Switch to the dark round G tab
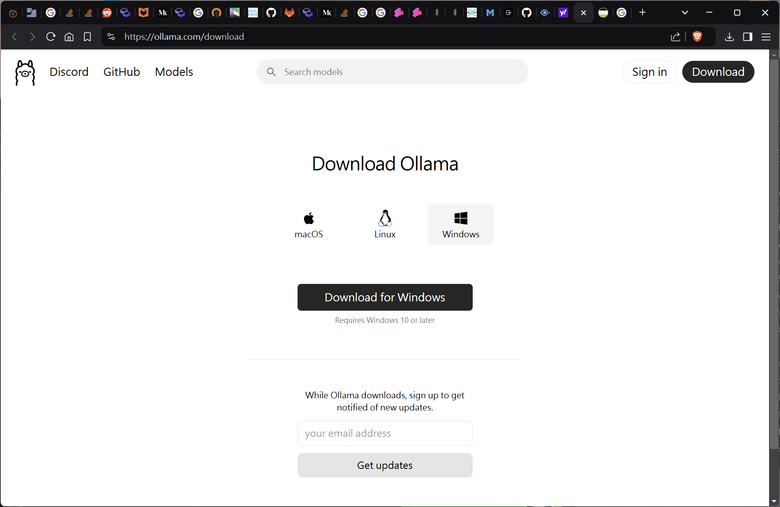Screen dimensions: 780x507 click(508, 13)
